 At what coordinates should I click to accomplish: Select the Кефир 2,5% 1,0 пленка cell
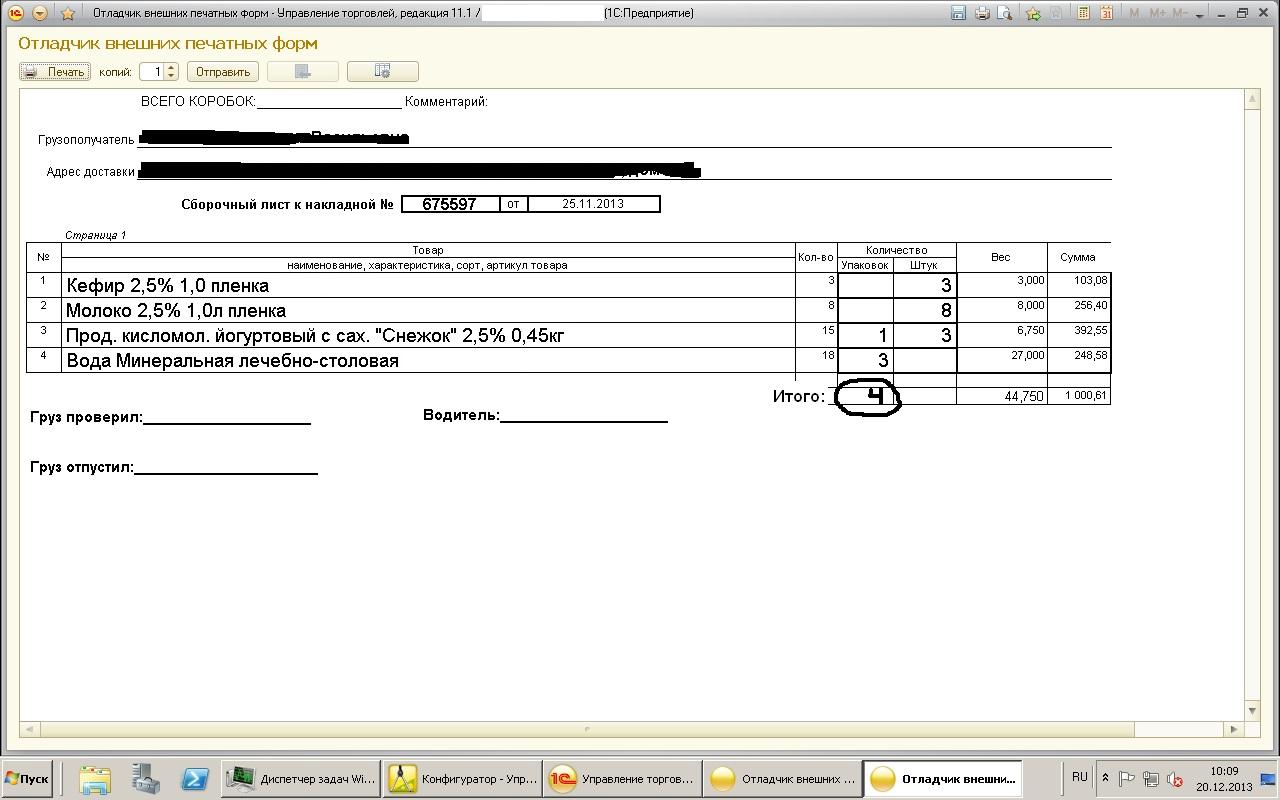pyautogui.click(x=428, y=286)
